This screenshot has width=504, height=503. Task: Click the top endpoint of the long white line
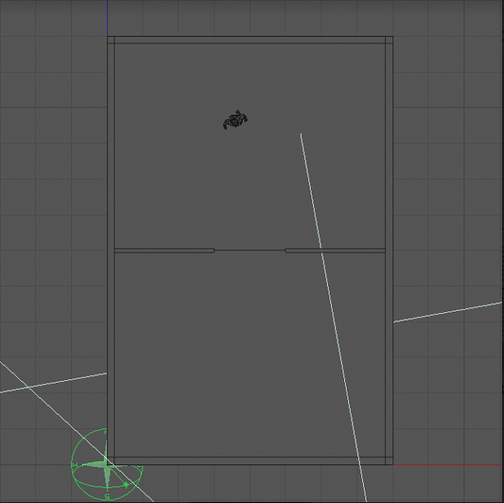[x=301, y=134]
